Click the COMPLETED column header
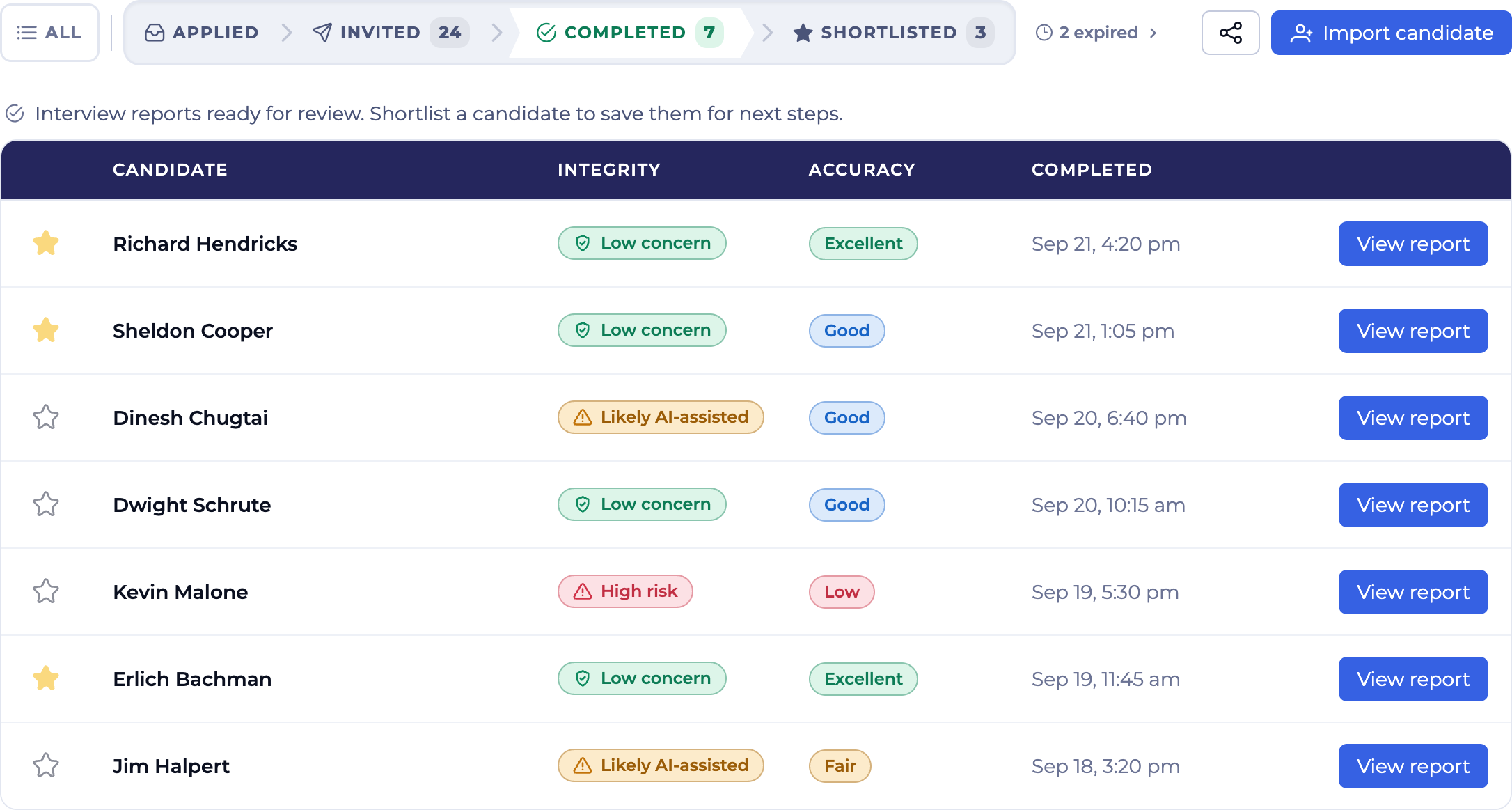Screen dimensions: 1512x810 point(1092,170)
